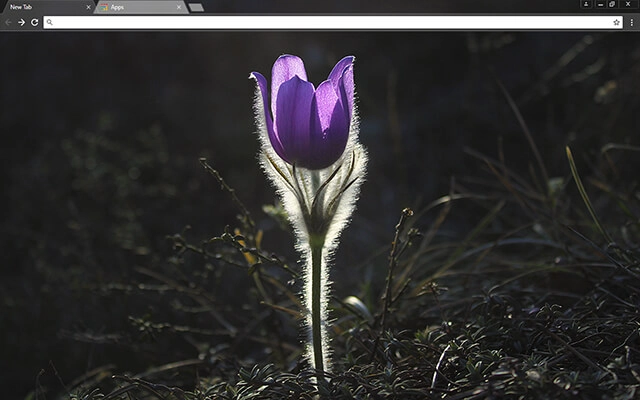Switch to the Apps tab
This screenshot has width=640, height=400.
point(141,7)
